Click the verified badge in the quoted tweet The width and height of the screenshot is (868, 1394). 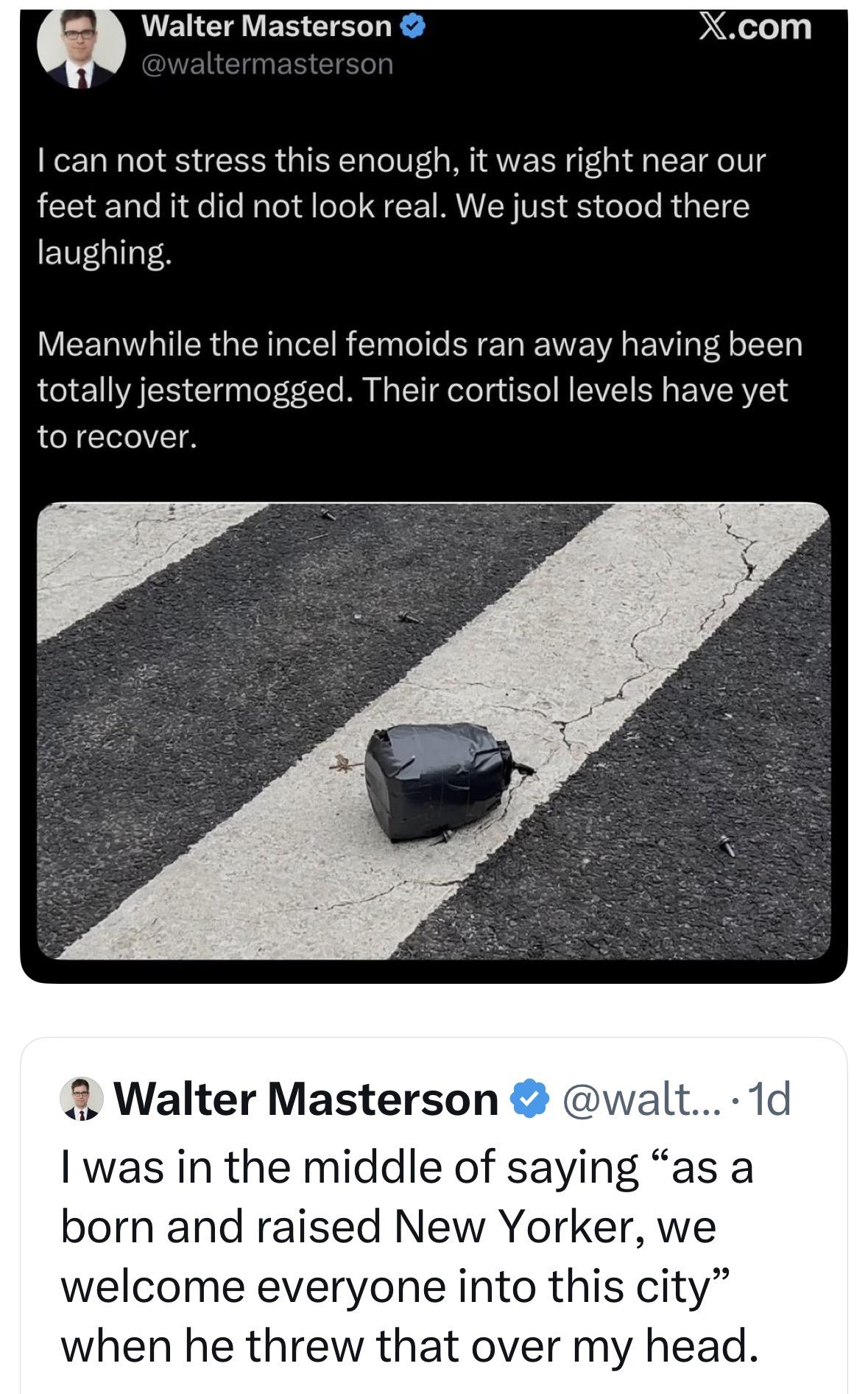[530, 1099]
